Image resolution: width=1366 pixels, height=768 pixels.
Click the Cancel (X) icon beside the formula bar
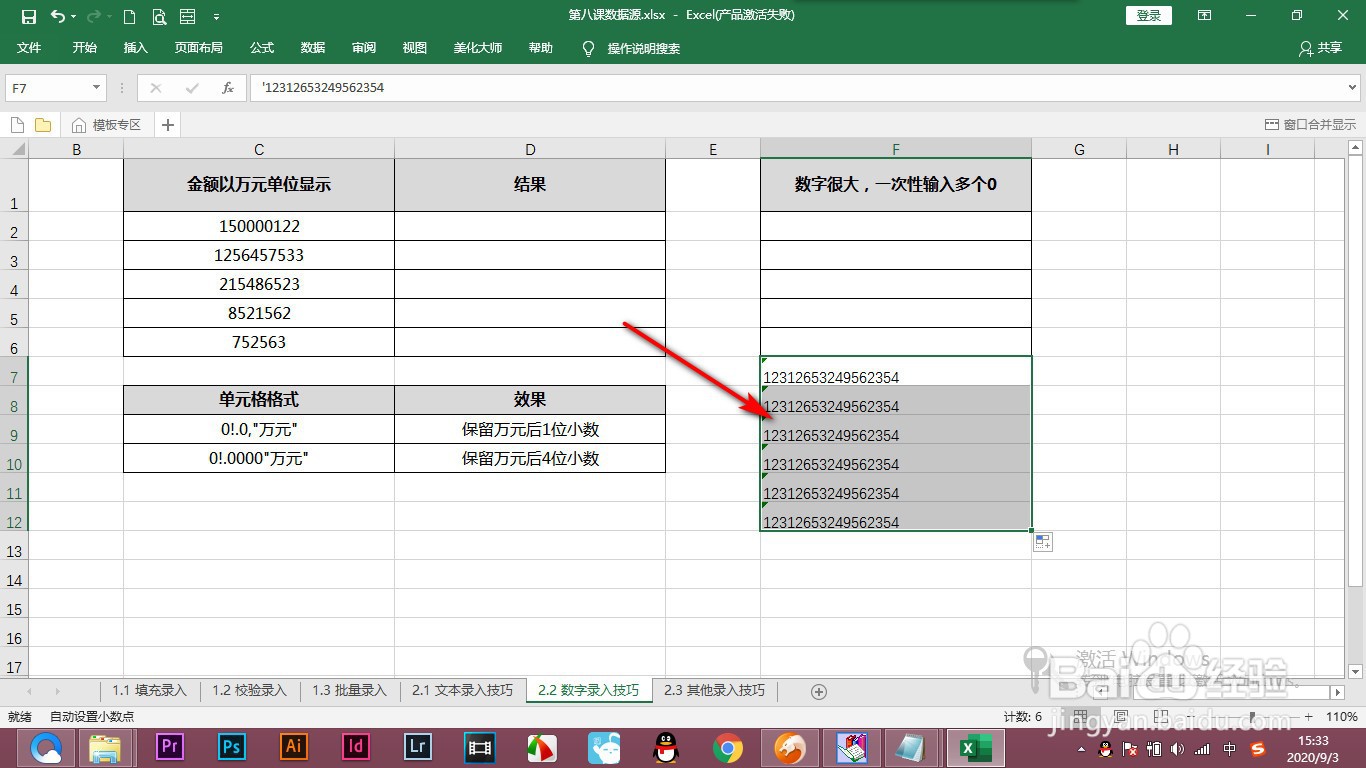pos(156,87)
